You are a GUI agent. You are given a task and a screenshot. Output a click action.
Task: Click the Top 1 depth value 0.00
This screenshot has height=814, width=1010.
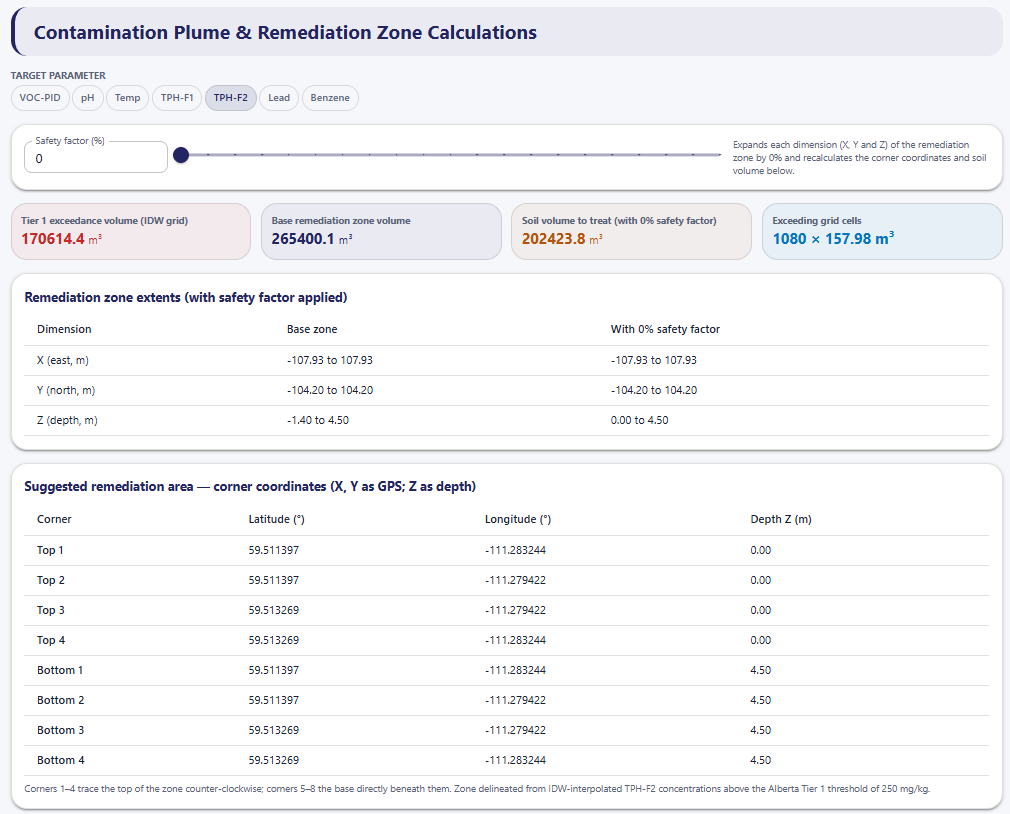tap(761, 550)
